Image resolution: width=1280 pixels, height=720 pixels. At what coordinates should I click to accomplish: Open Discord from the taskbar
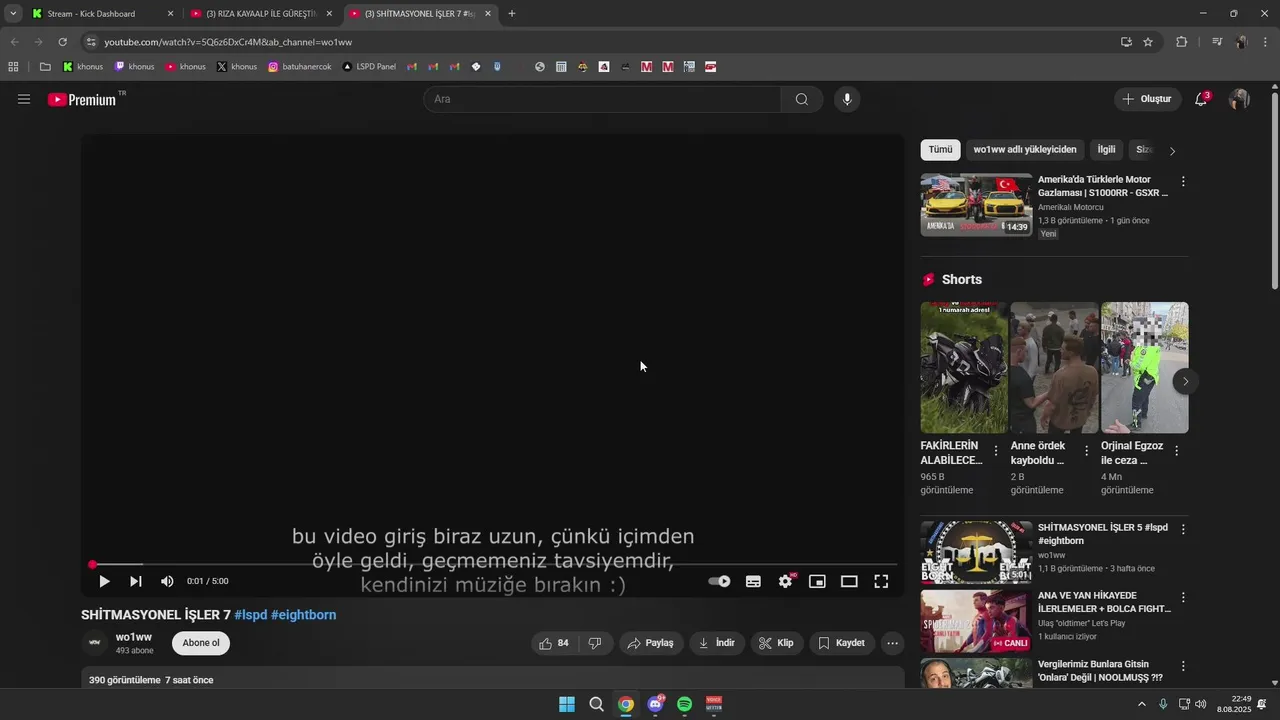[x=655, y=704]
